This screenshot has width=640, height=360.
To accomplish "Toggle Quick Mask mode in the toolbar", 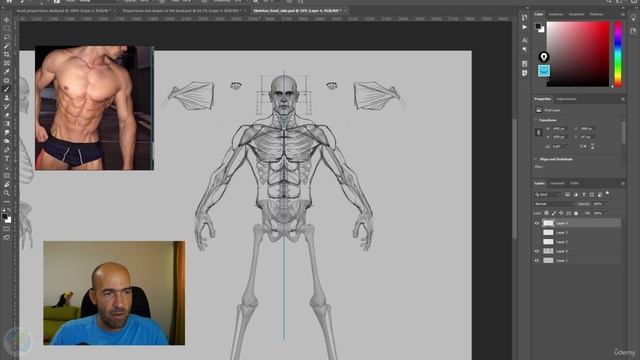I will (7, 229).
